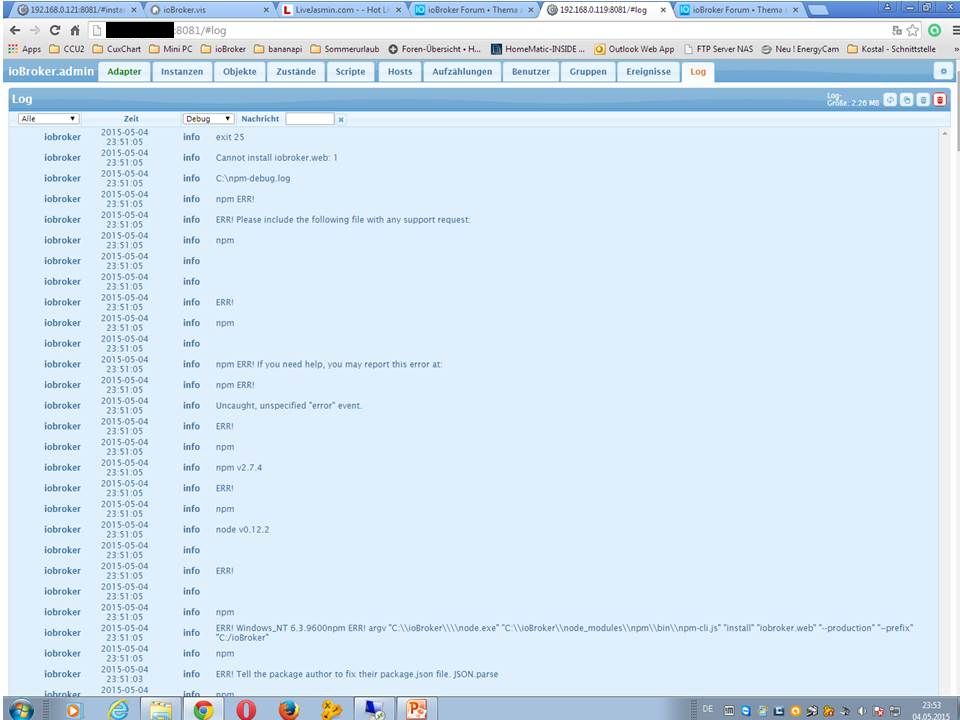Open PowerPoint from the taskbar
The height and width of the screenshot is (720, 960).
coord(416,710)
